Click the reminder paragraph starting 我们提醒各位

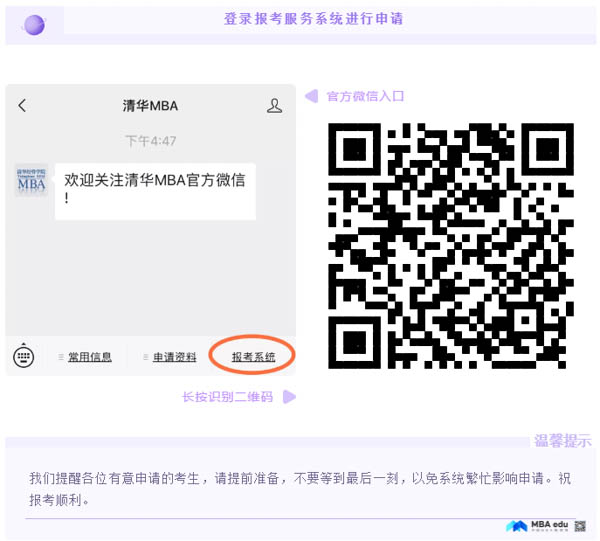point(300,489)
